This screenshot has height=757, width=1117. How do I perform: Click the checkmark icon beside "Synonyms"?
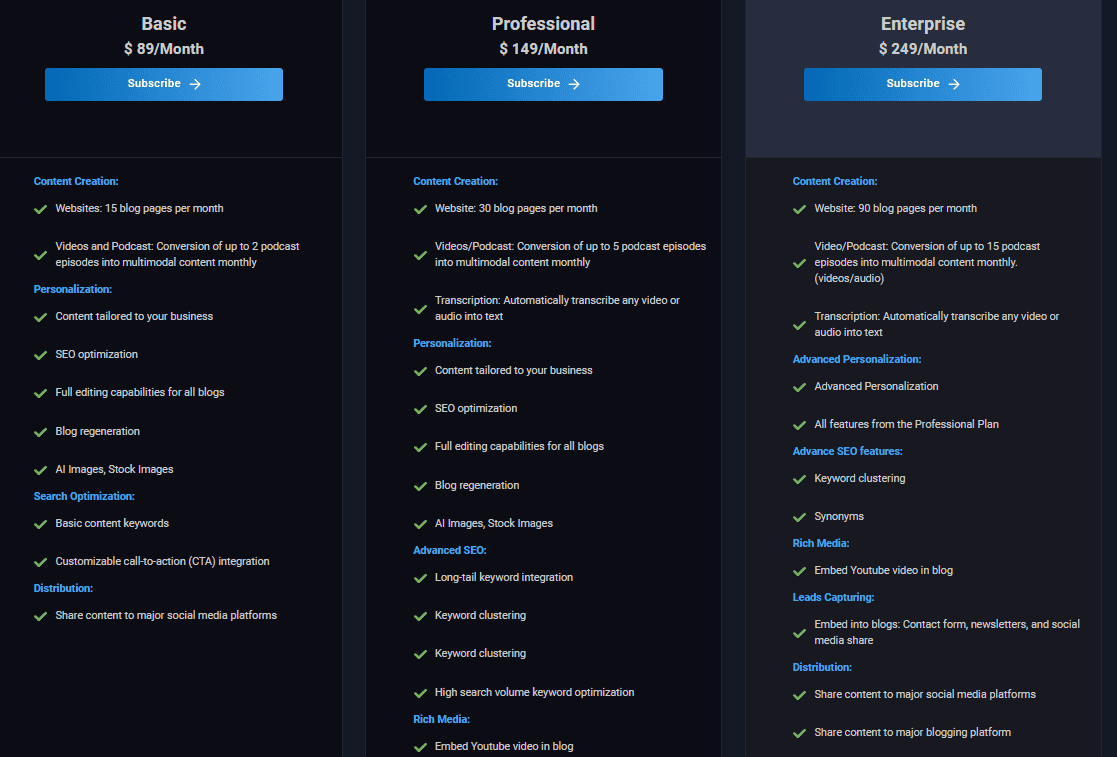[800, 517]
